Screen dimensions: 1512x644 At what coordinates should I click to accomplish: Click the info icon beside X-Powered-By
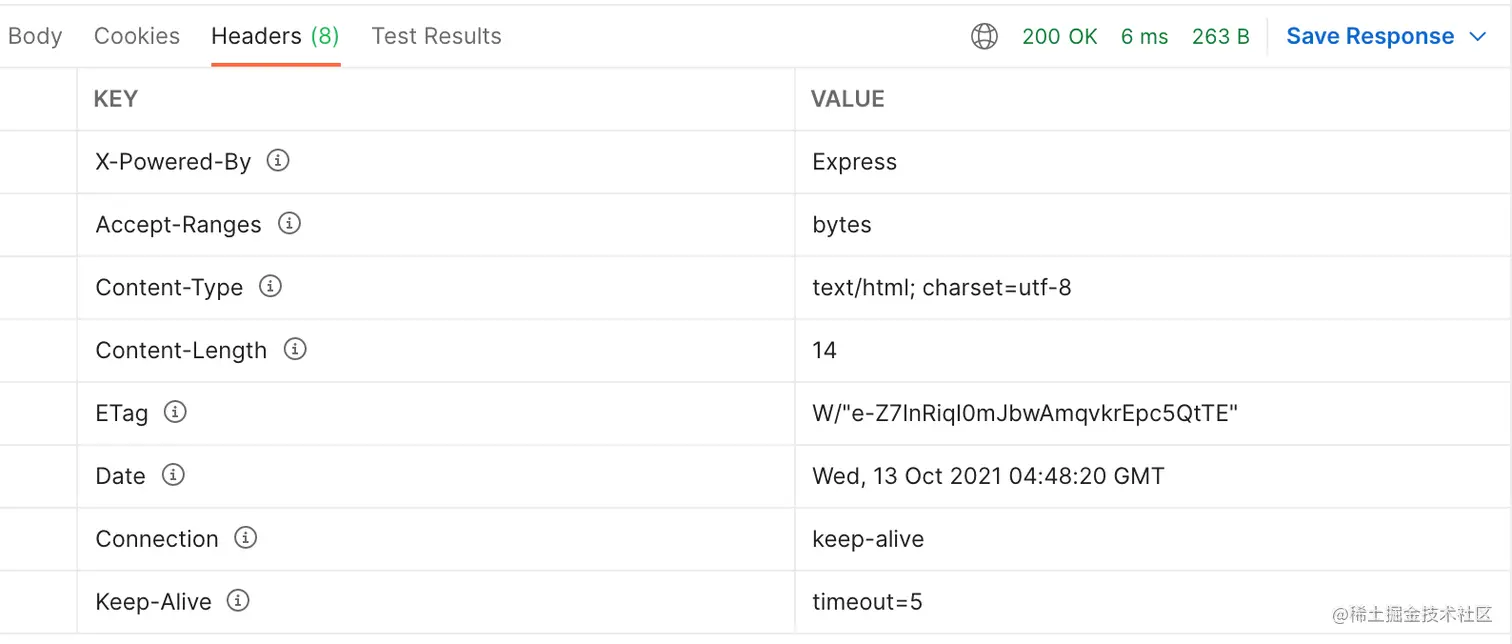coord(278,160)
